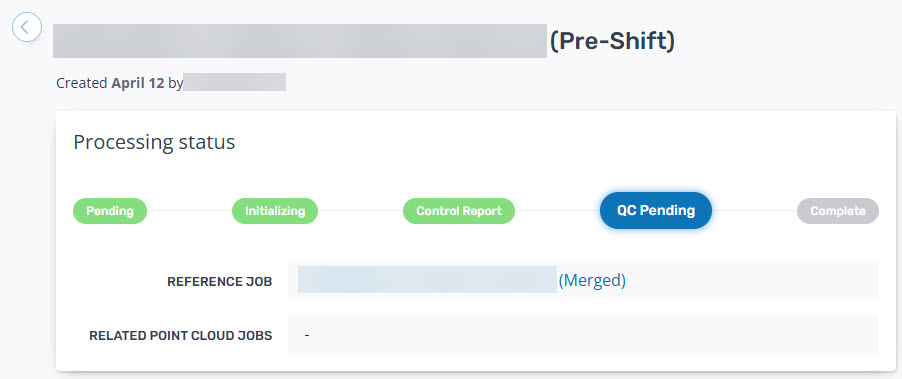Open the (Merged) reference job link

(x=592, y=280)
